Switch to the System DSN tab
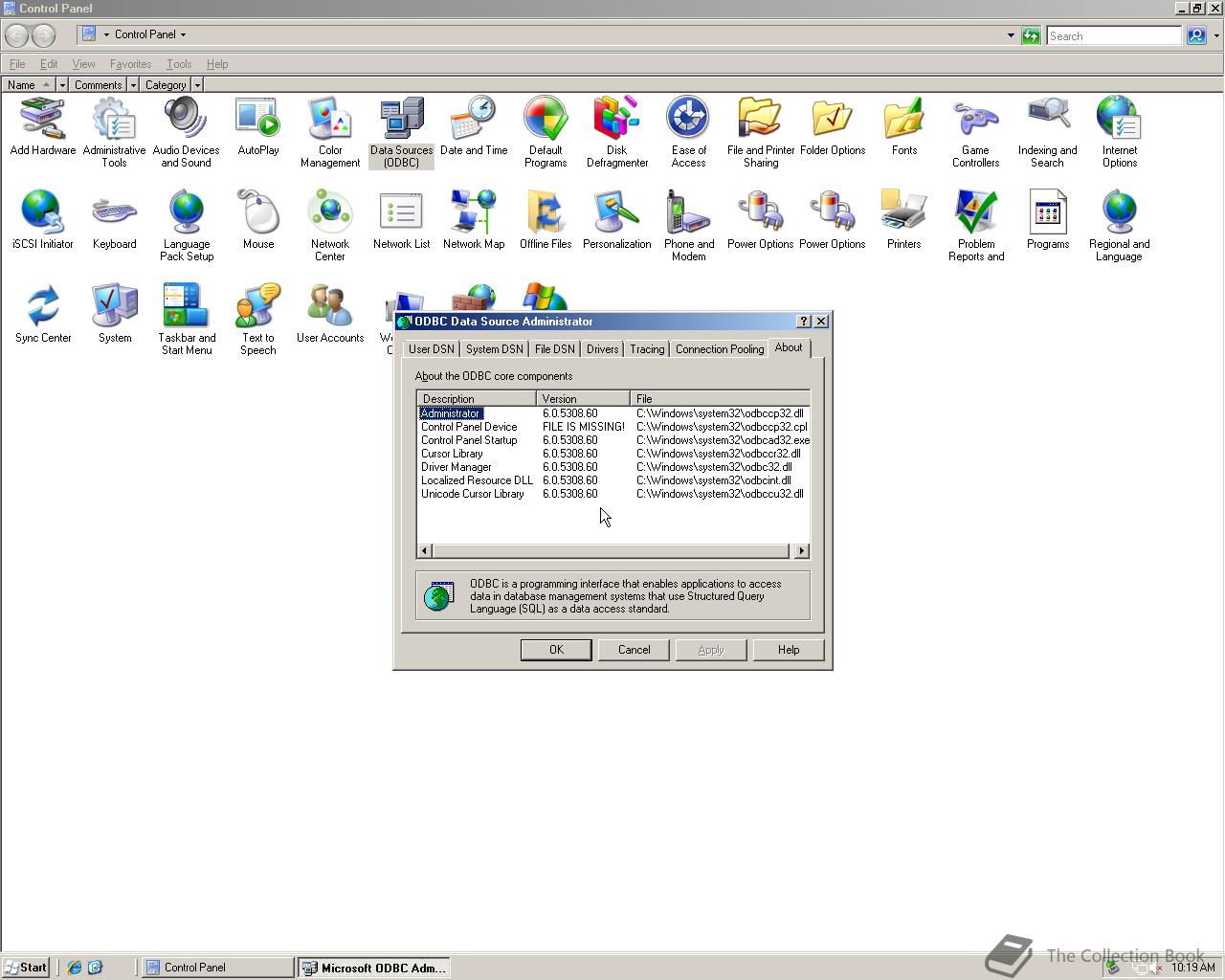Image resolution: width=1225 pixels, height=980 pixels. (495, 349)
